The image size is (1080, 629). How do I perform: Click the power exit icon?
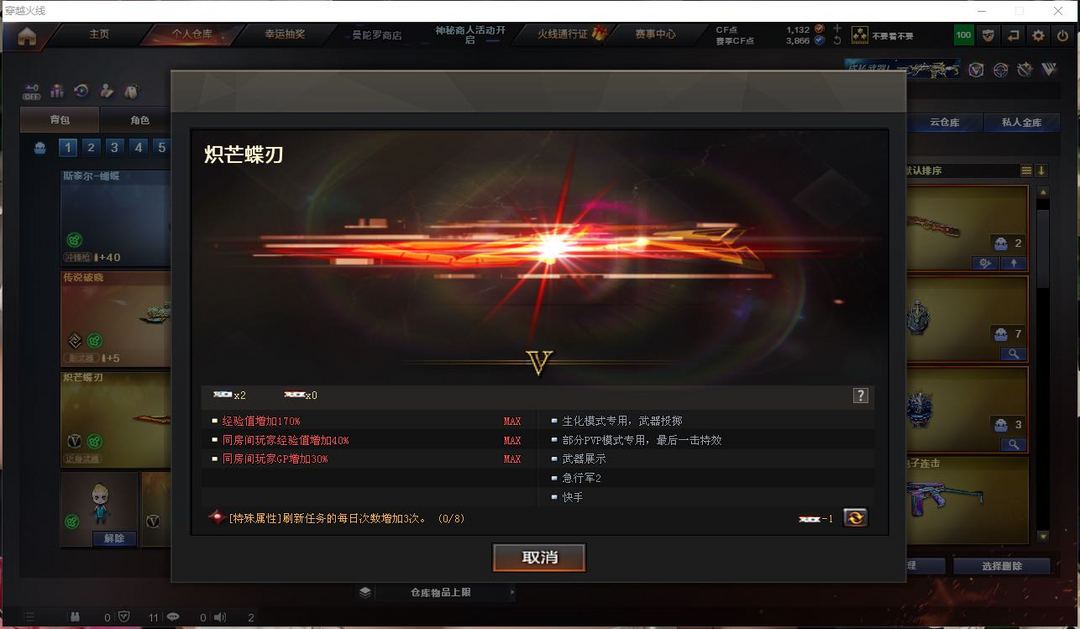tap(1063, 35)
